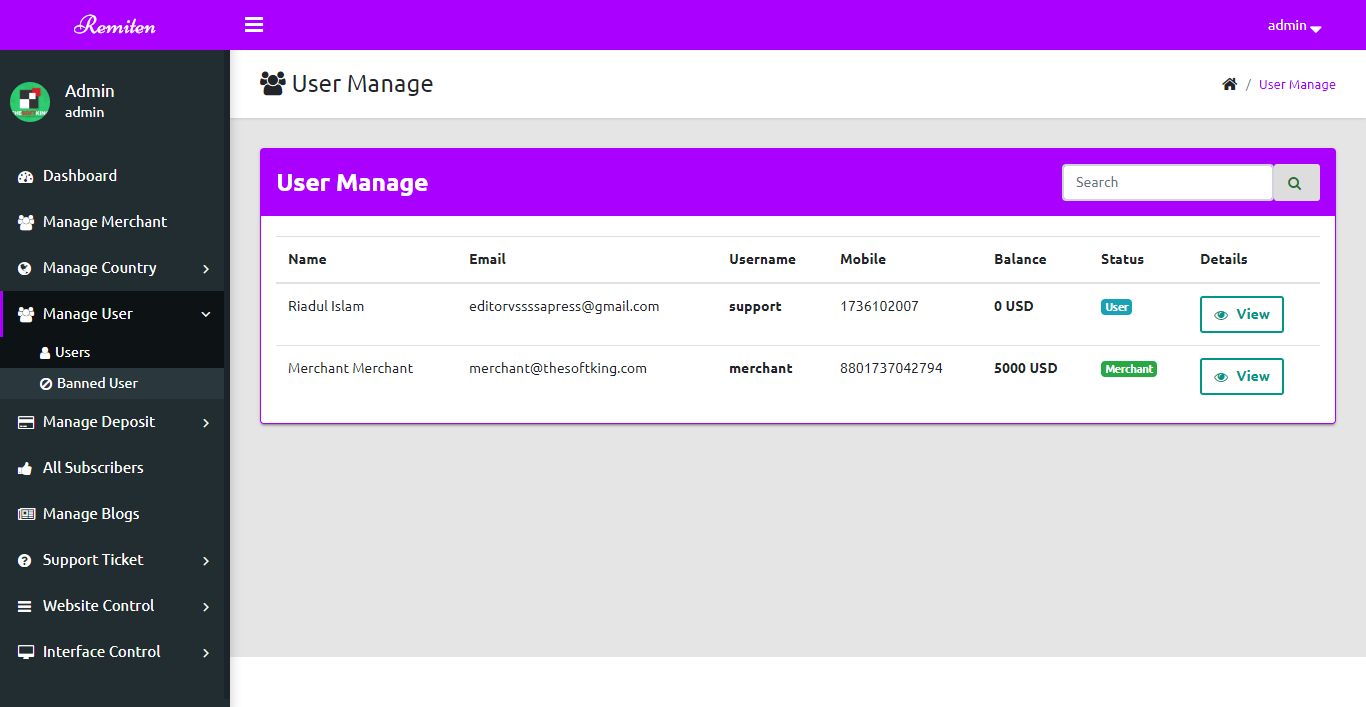The height and width of the screenshot is (707, 1366).
Task: Click the Admin profile avatar in sidebar
Action: point(30,102)
